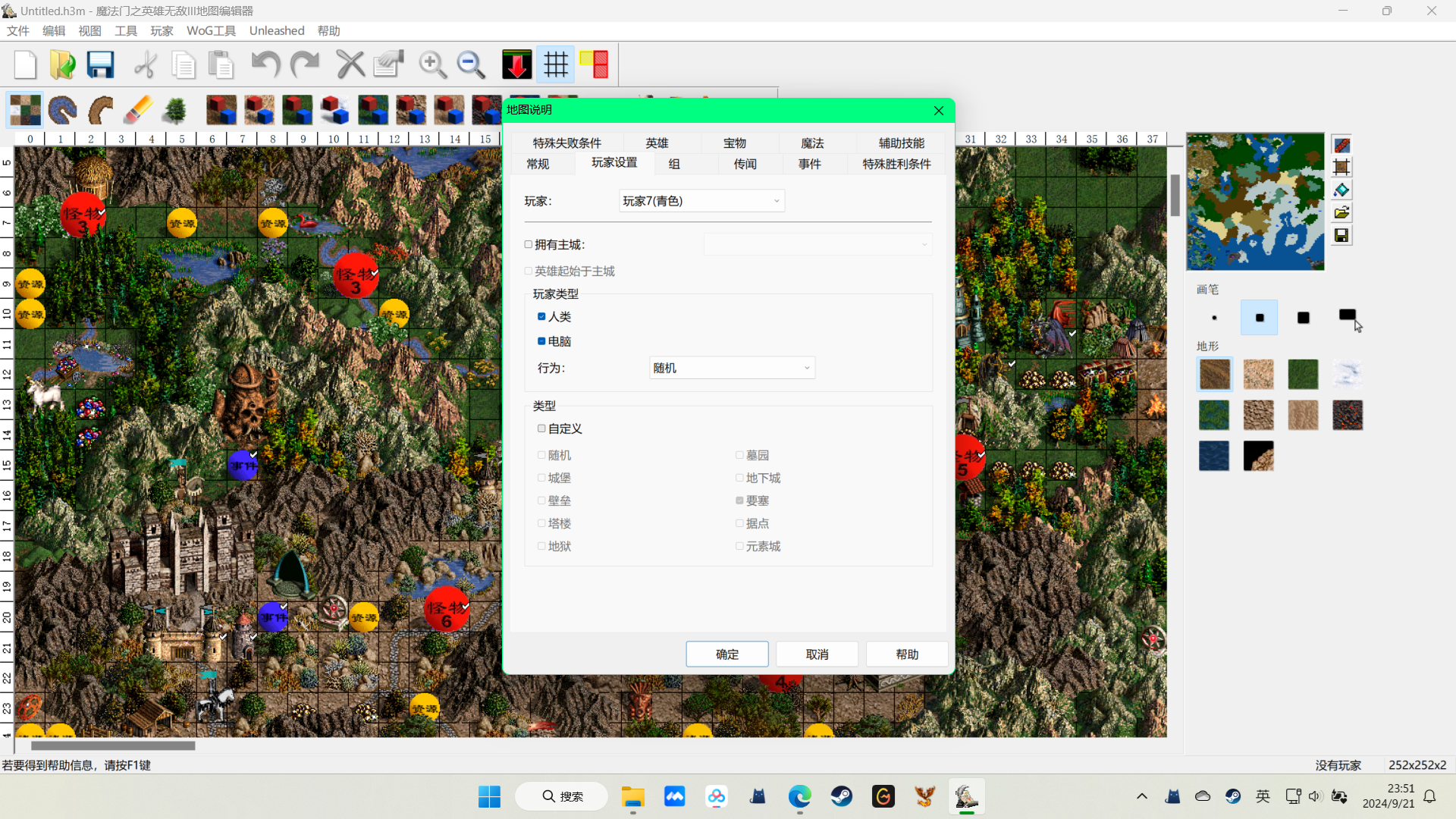The height and width of the screenshot is (819, 1456).
Task: Click the underground view red arrow icon
Action: click(516, 64)
